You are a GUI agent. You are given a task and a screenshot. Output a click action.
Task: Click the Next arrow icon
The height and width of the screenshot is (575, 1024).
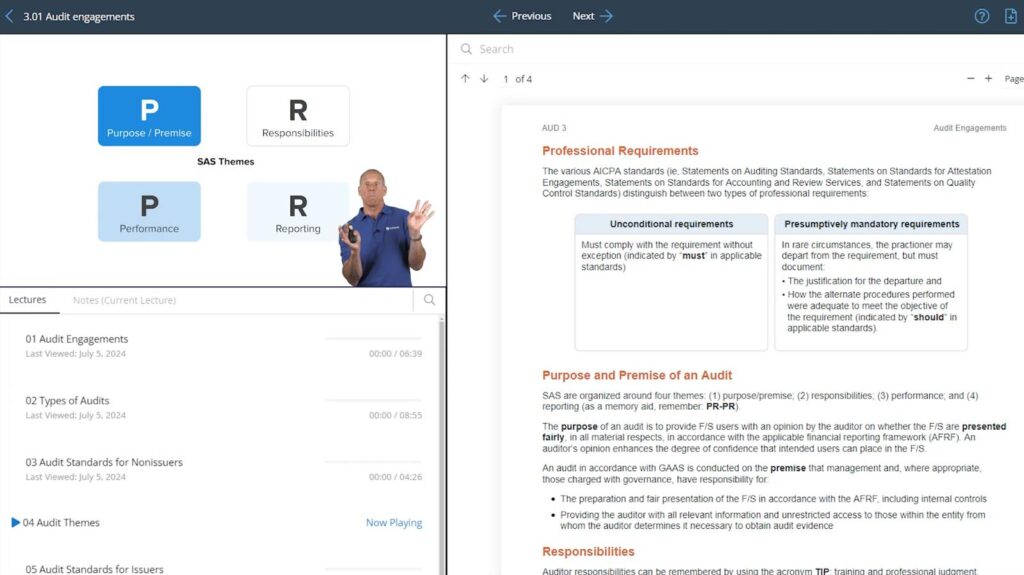607,16
